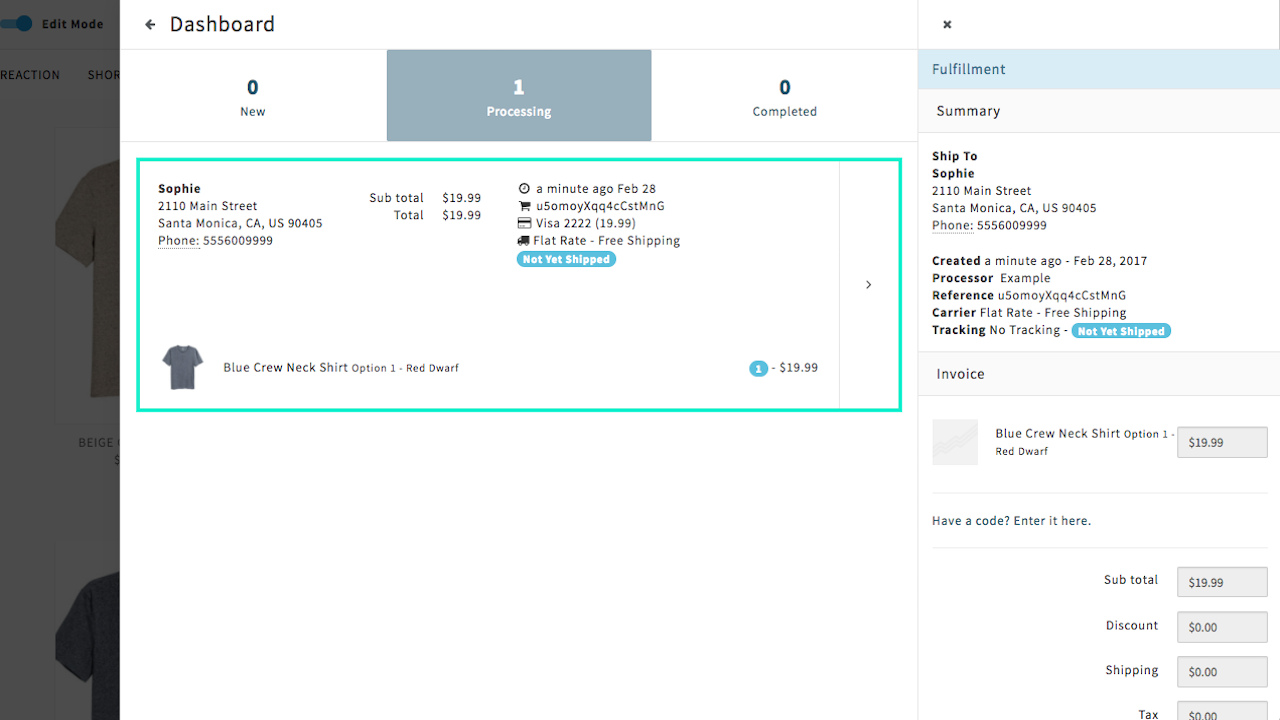The image size is (1280, 720).
Task: Click '2110 Main Street' in the order card
Action: pyautogui.click(x=208, y=206)
